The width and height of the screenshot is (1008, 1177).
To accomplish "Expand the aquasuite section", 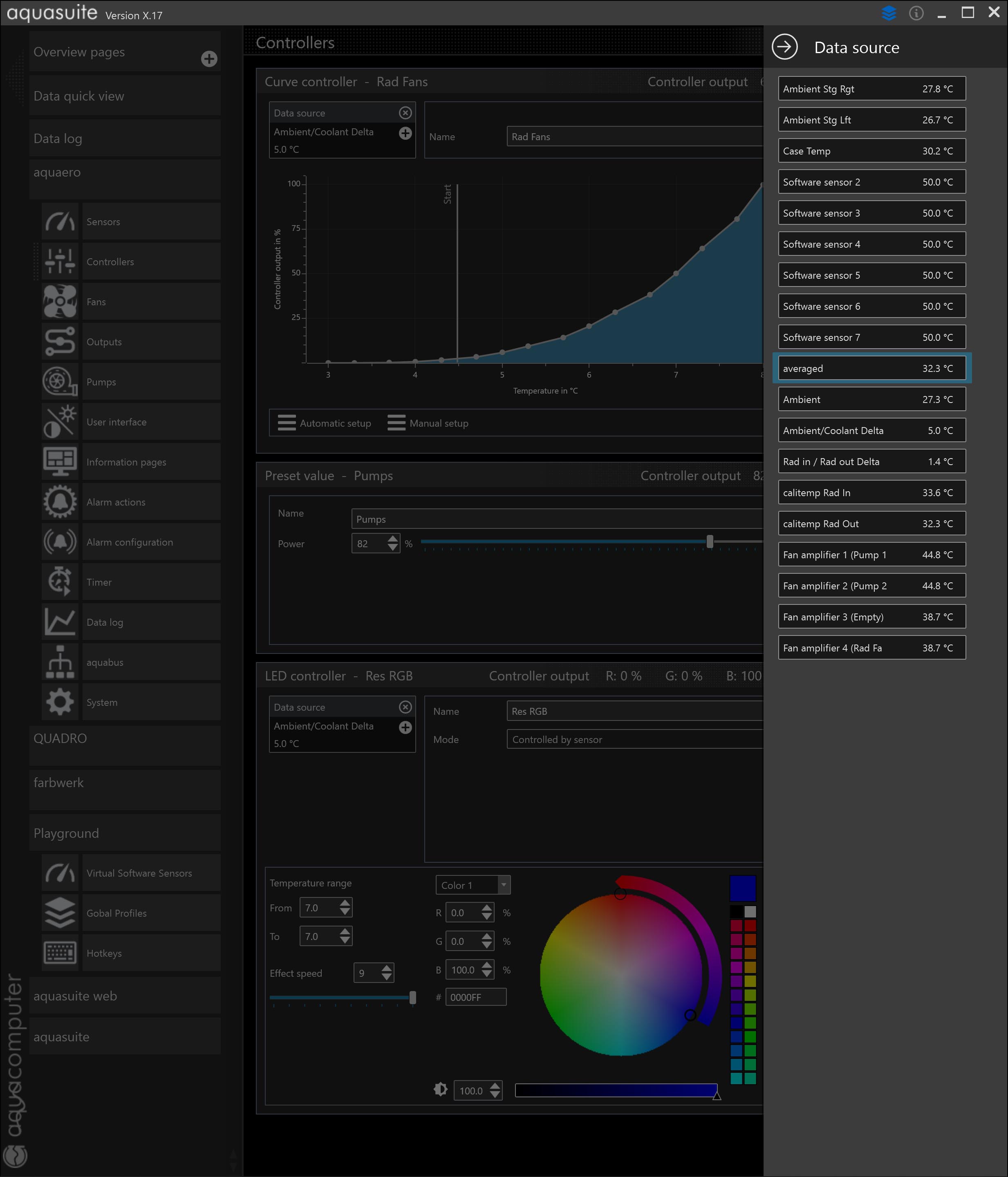I will coord(125,1036).
